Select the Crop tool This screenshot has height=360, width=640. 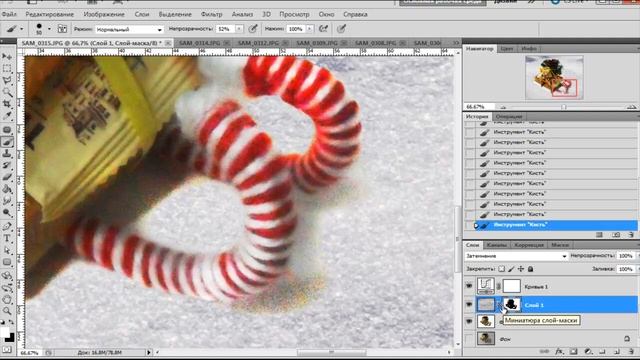[7, 104]
